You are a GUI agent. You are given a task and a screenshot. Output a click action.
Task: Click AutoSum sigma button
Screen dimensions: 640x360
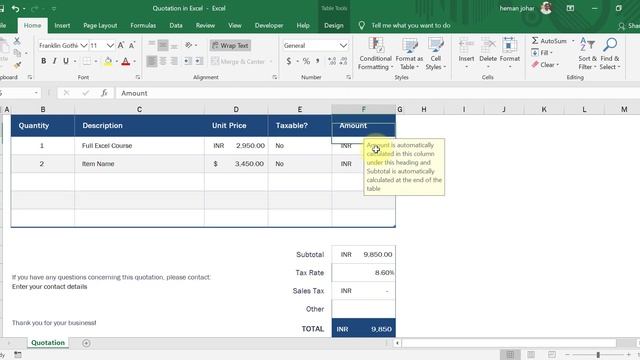[549, 41]
